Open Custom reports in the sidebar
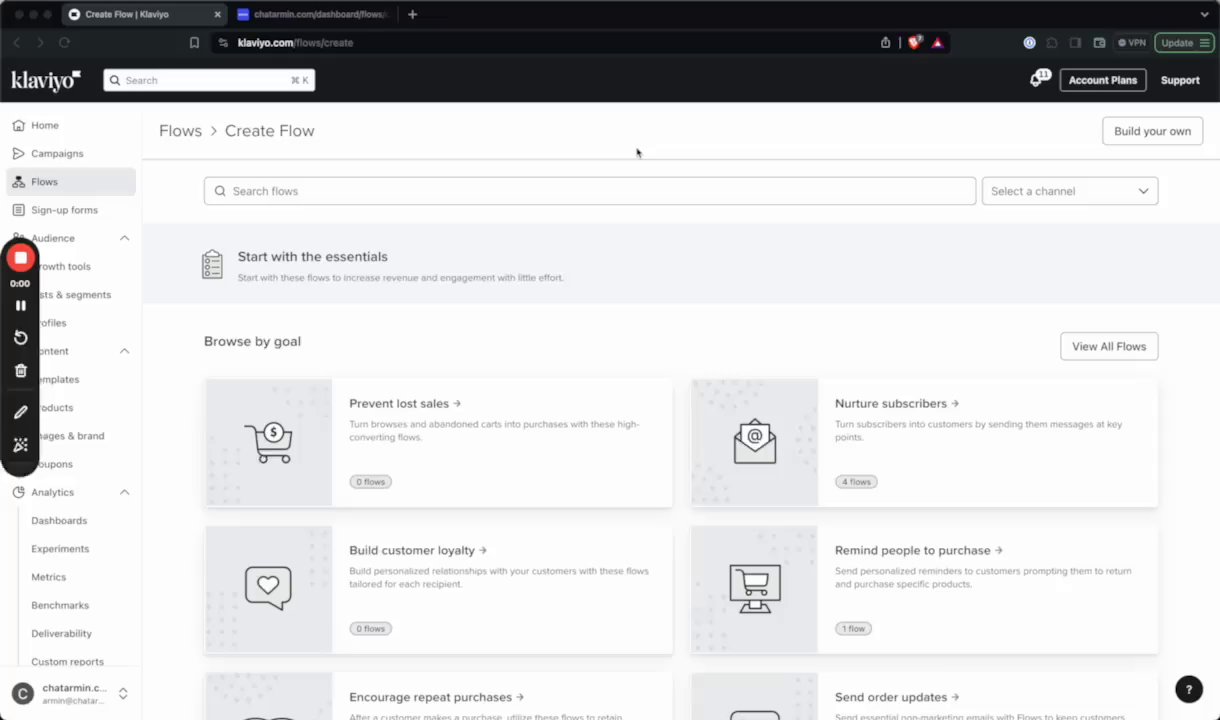The height and width of the screenshot is (720, 1220). (67, 662)
